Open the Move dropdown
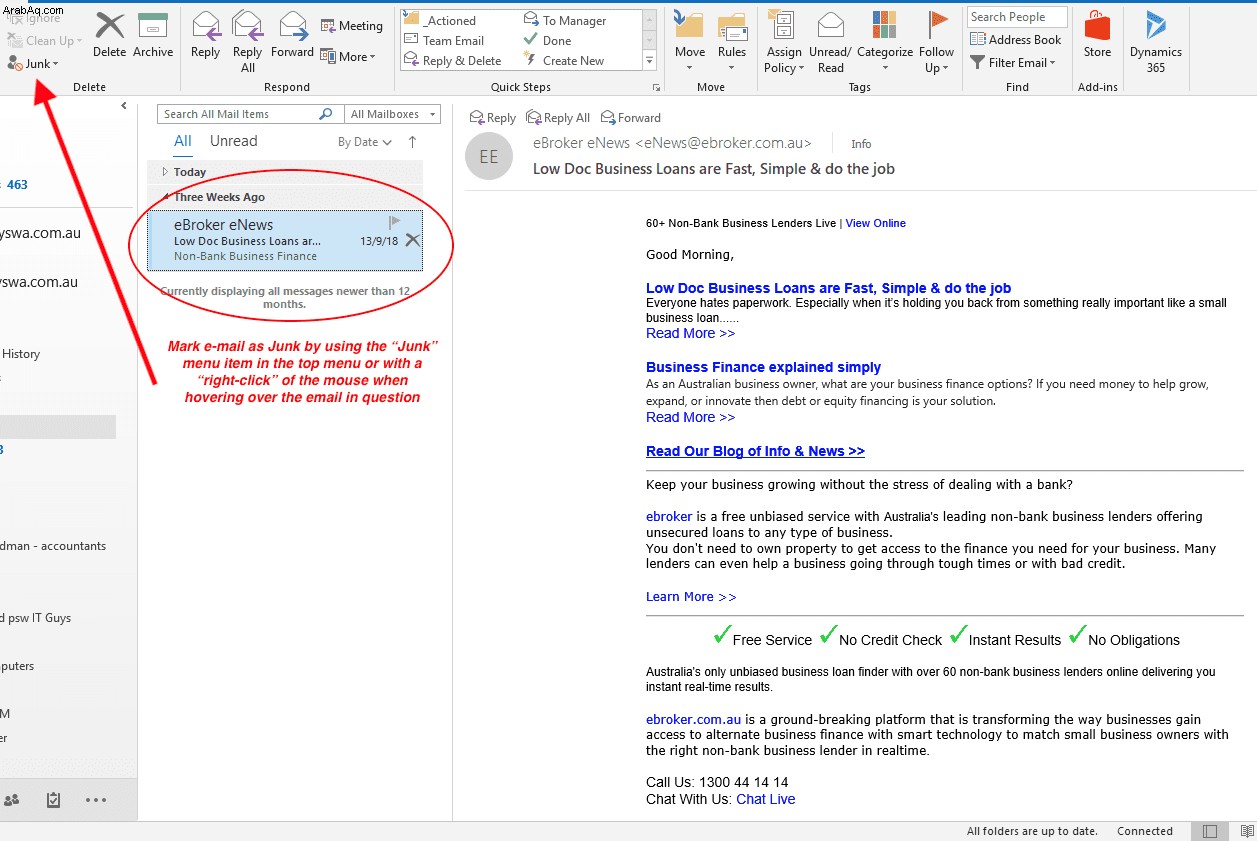This screenshot has width=1257, height=841. (690, 42)
